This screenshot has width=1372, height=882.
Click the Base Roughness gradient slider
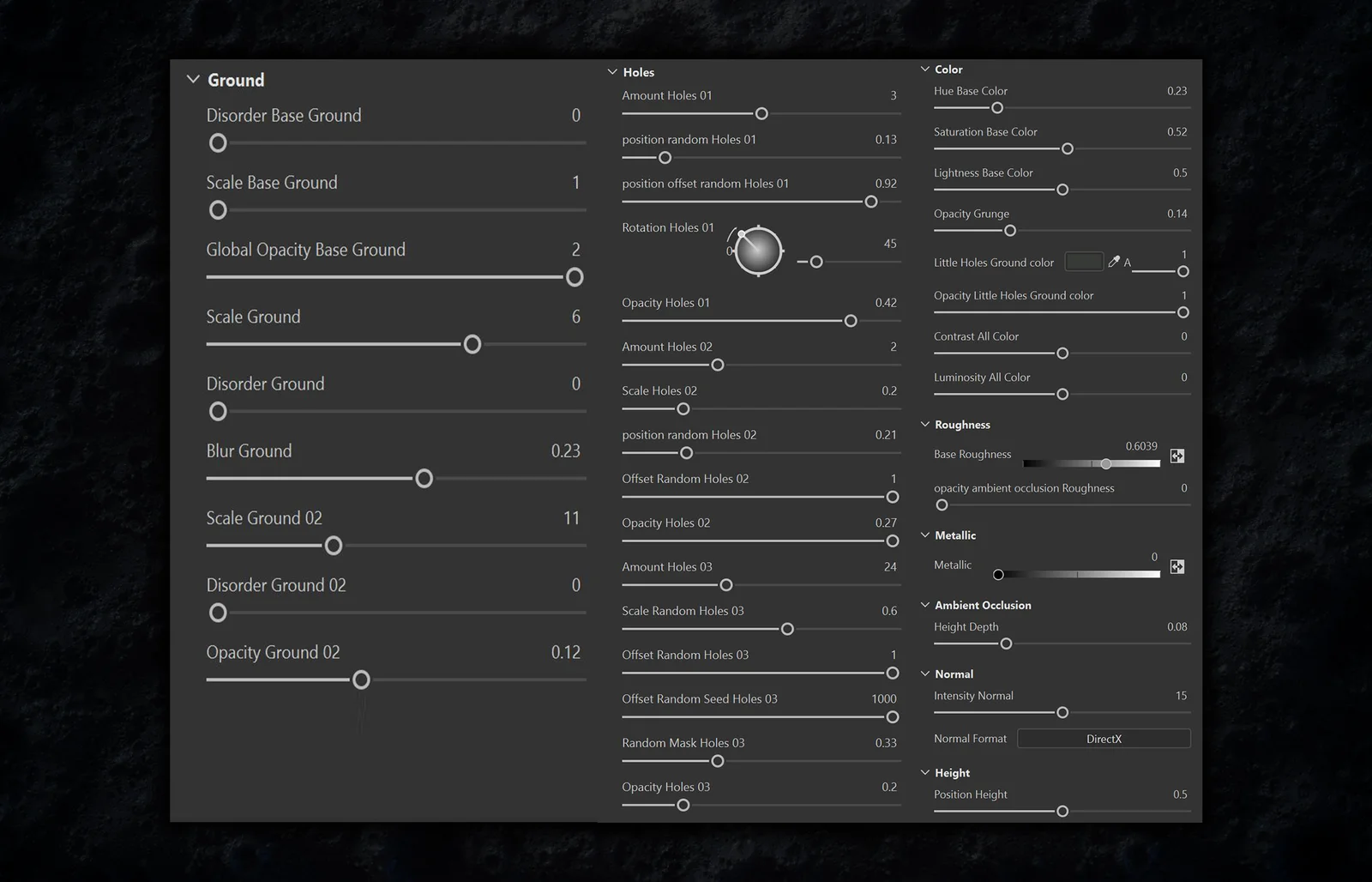(1091, 463)
